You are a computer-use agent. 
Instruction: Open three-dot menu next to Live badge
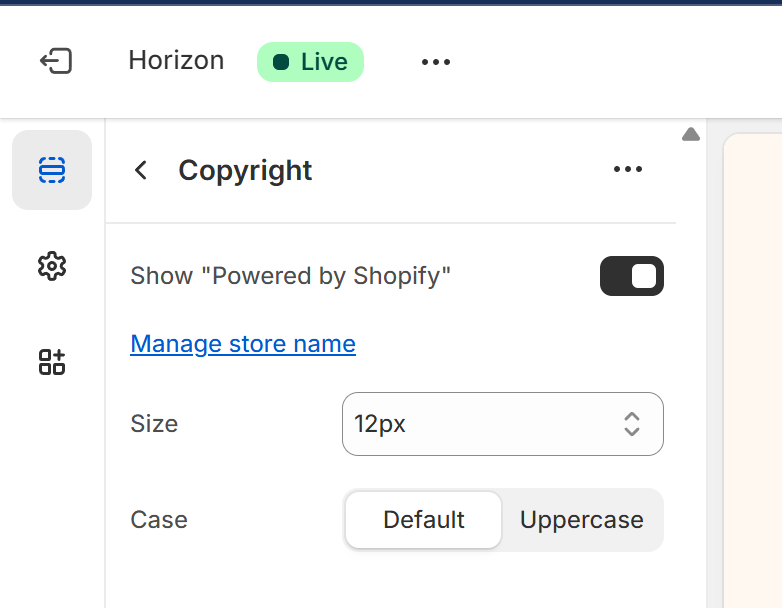[436, 62]
